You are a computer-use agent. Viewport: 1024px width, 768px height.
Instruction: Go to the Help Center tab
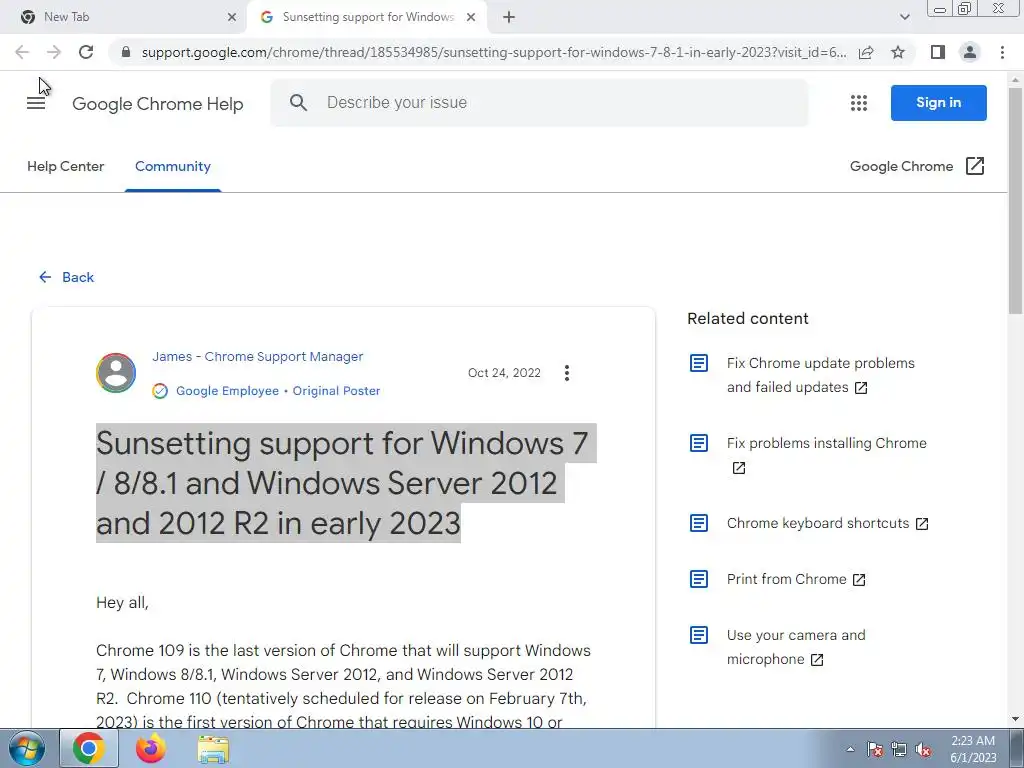(x=65, y=167)
